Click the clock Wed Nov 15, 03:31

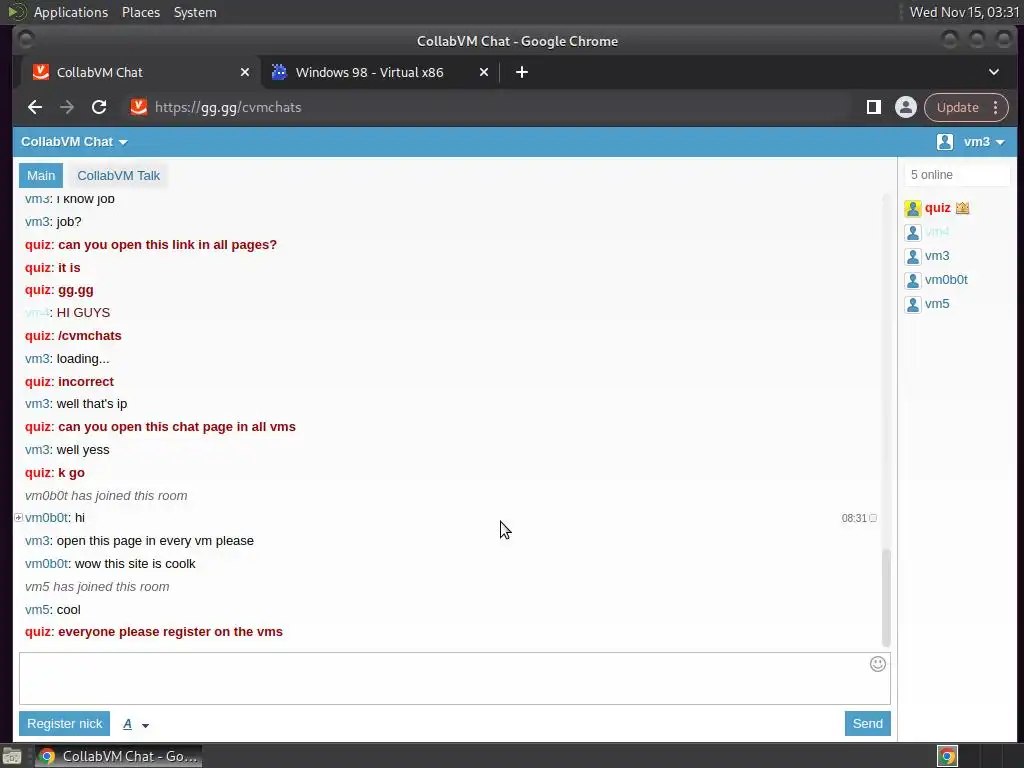tap(964, 12)
